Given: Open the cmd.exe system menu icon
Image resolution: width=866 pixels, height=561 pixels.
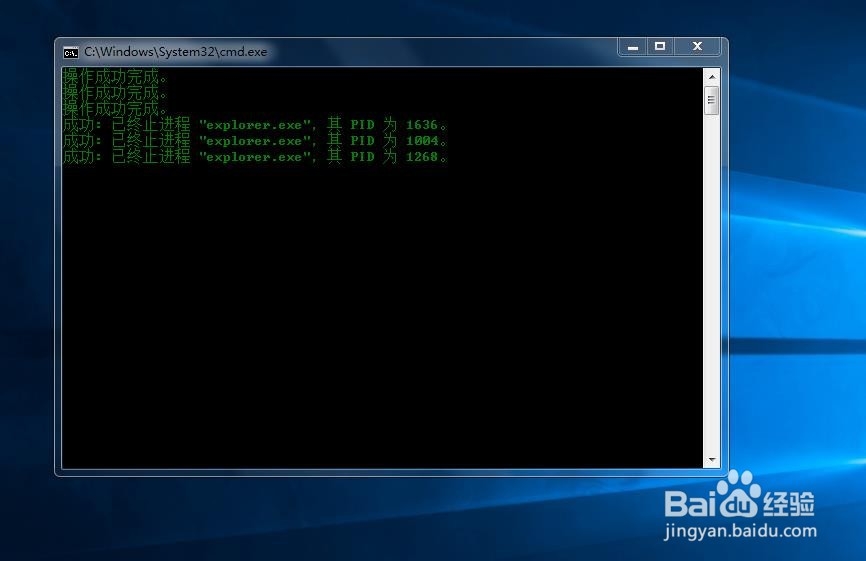Looking at the screenshot, I should (71, 52).
